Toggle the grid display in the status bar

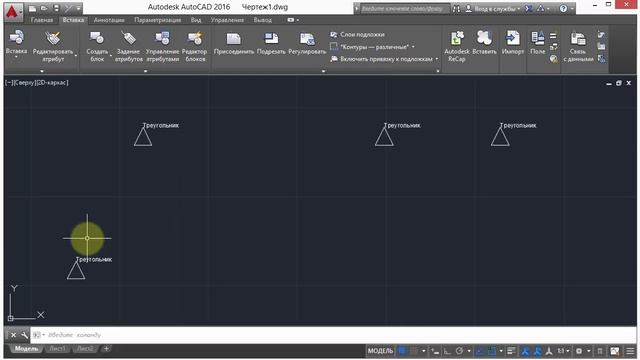point(402,351)
